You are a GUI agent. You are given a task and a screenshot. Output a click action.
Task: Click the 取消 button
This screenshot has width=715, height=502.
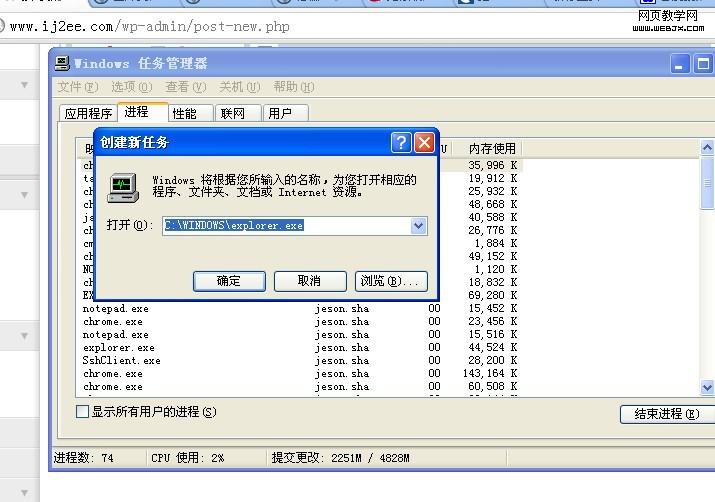click(x=310, y=281)
